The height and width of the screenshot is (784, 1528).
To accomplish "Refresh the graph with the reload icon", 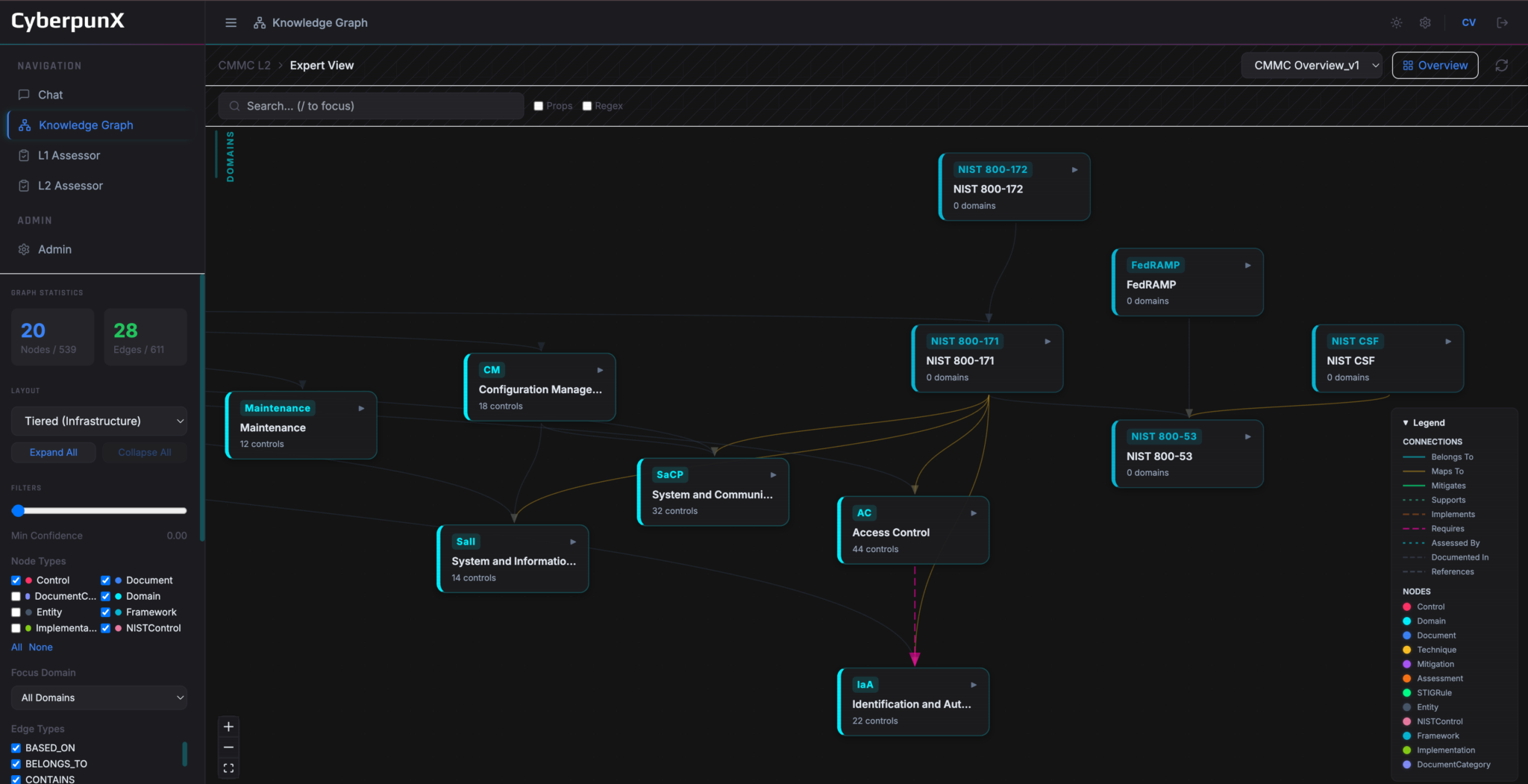I will tap(1501, 66).
